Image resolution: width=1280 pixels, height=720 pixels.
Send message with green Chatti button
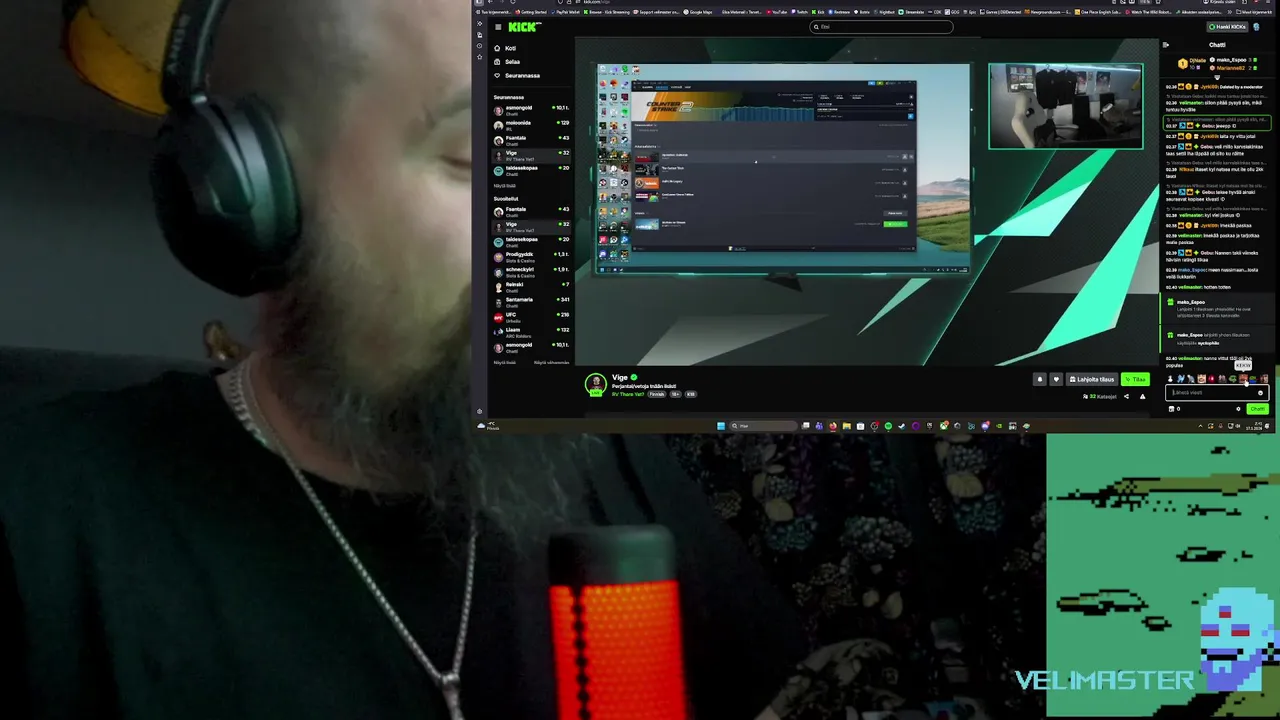click(x=1257, y=409)
